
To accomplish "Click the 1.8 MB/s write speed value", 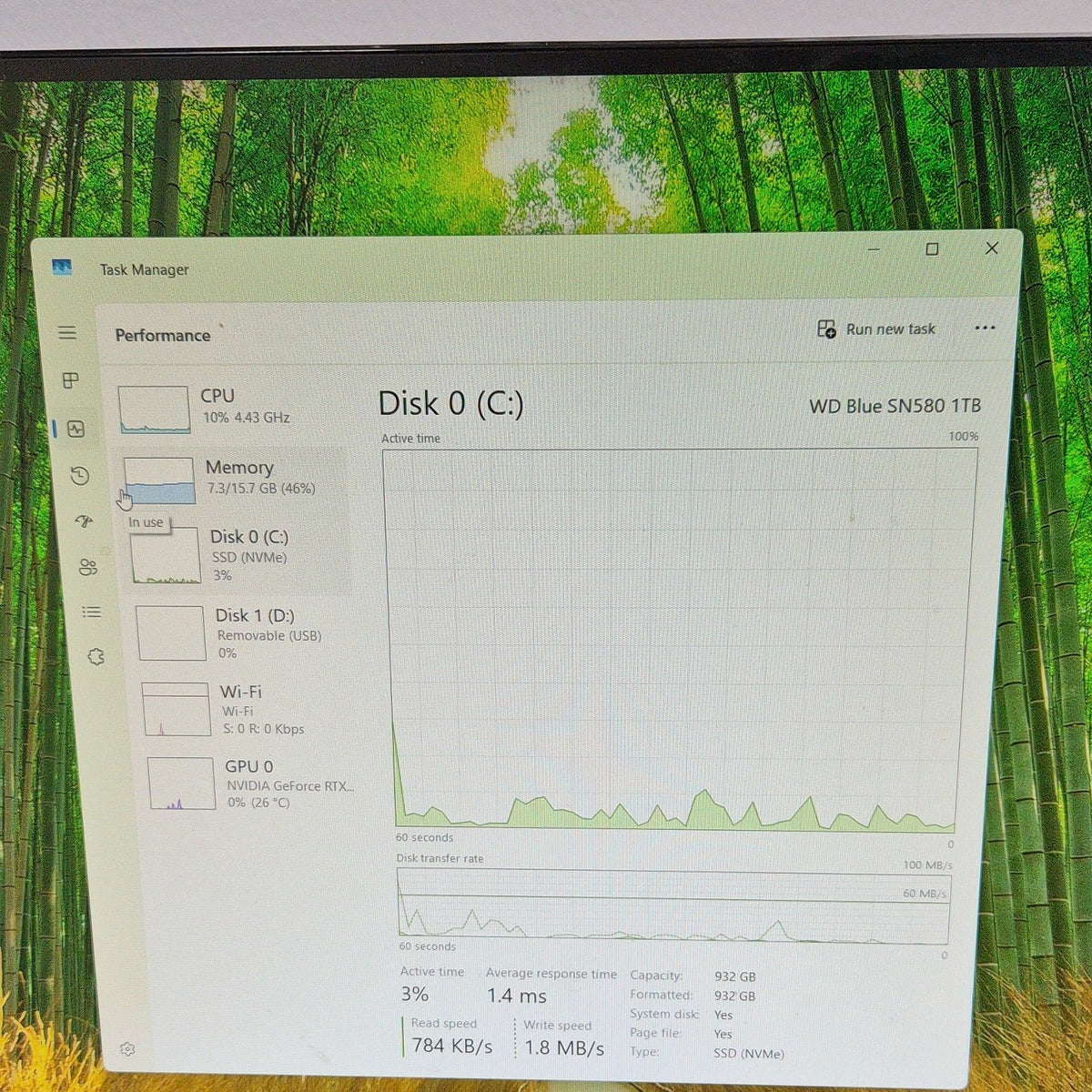I will pyautogui.click(x=564, y=1047).
